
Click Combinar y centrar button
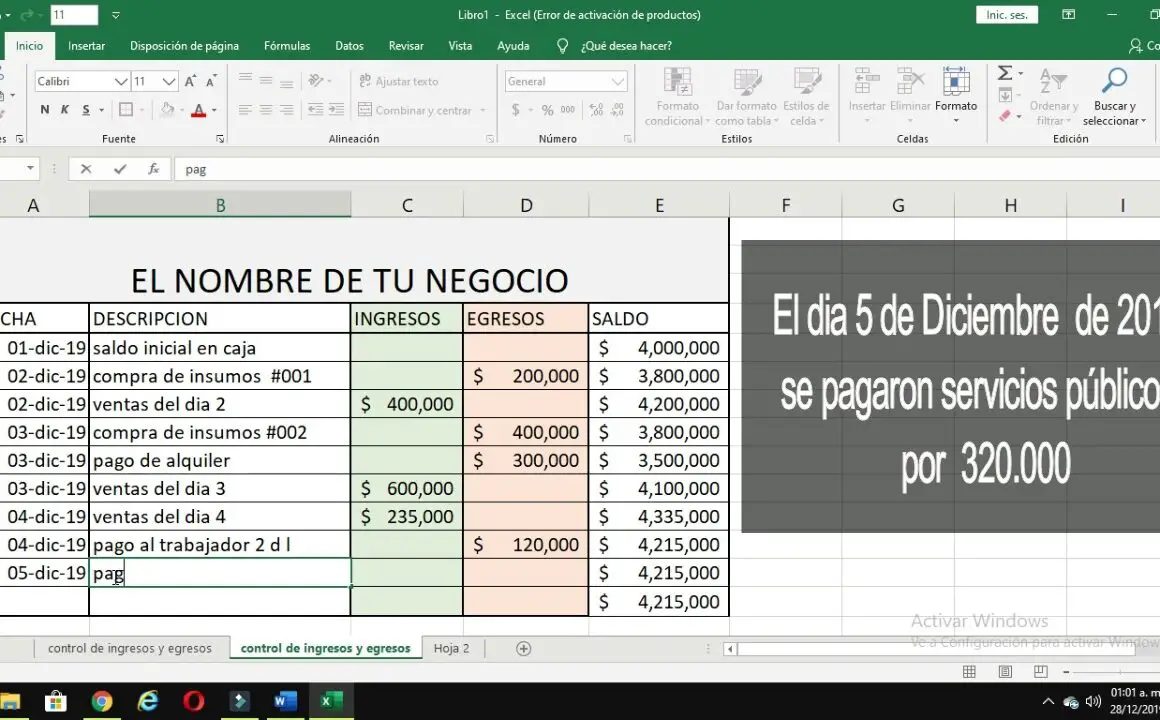[x=414, y=110]
